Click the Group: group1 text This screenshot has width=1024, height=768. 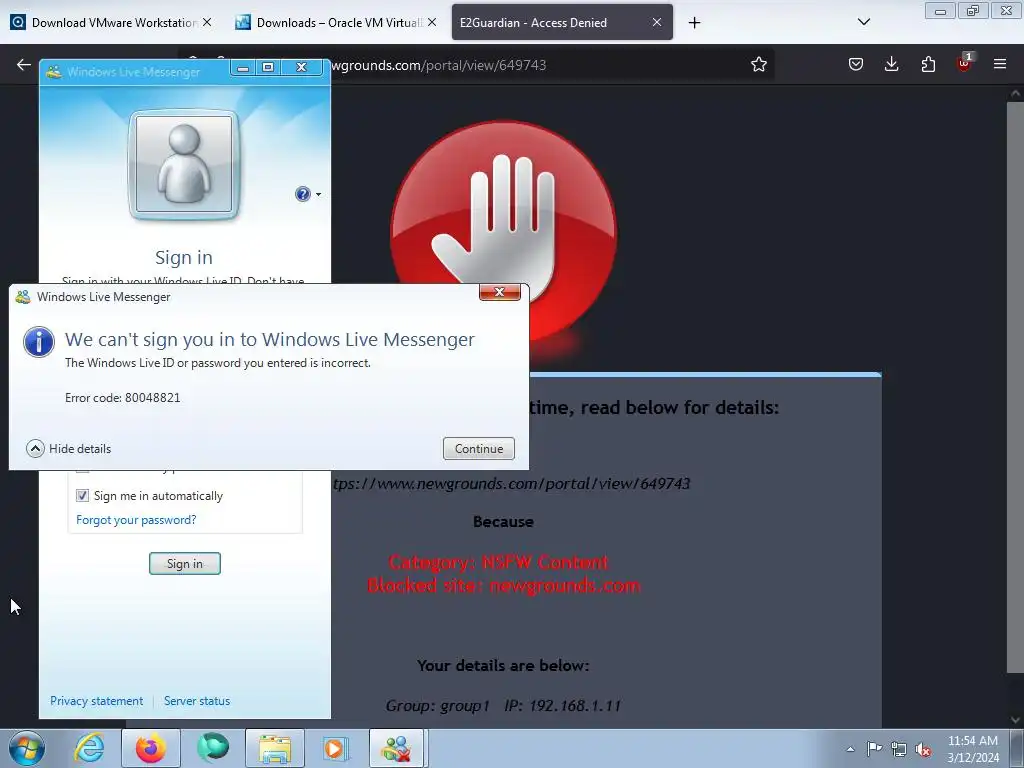tap(438, 706)
